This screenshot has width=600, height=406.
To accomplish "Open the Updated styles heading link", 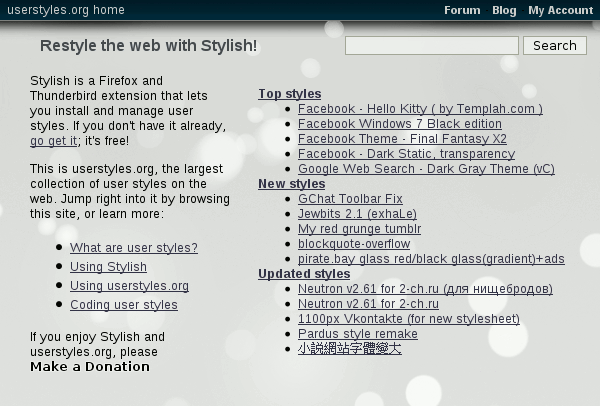I will [x=304, y=274].
